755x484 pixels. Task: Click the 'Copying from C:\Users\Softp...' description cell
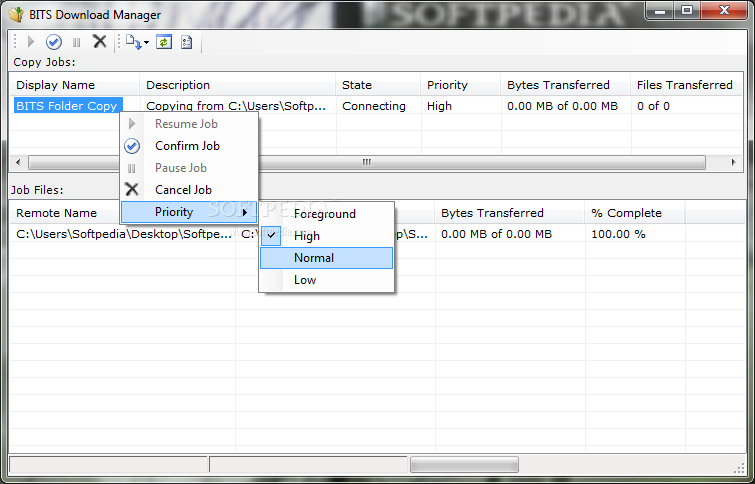pyautogui.click(x=236, y=106)
